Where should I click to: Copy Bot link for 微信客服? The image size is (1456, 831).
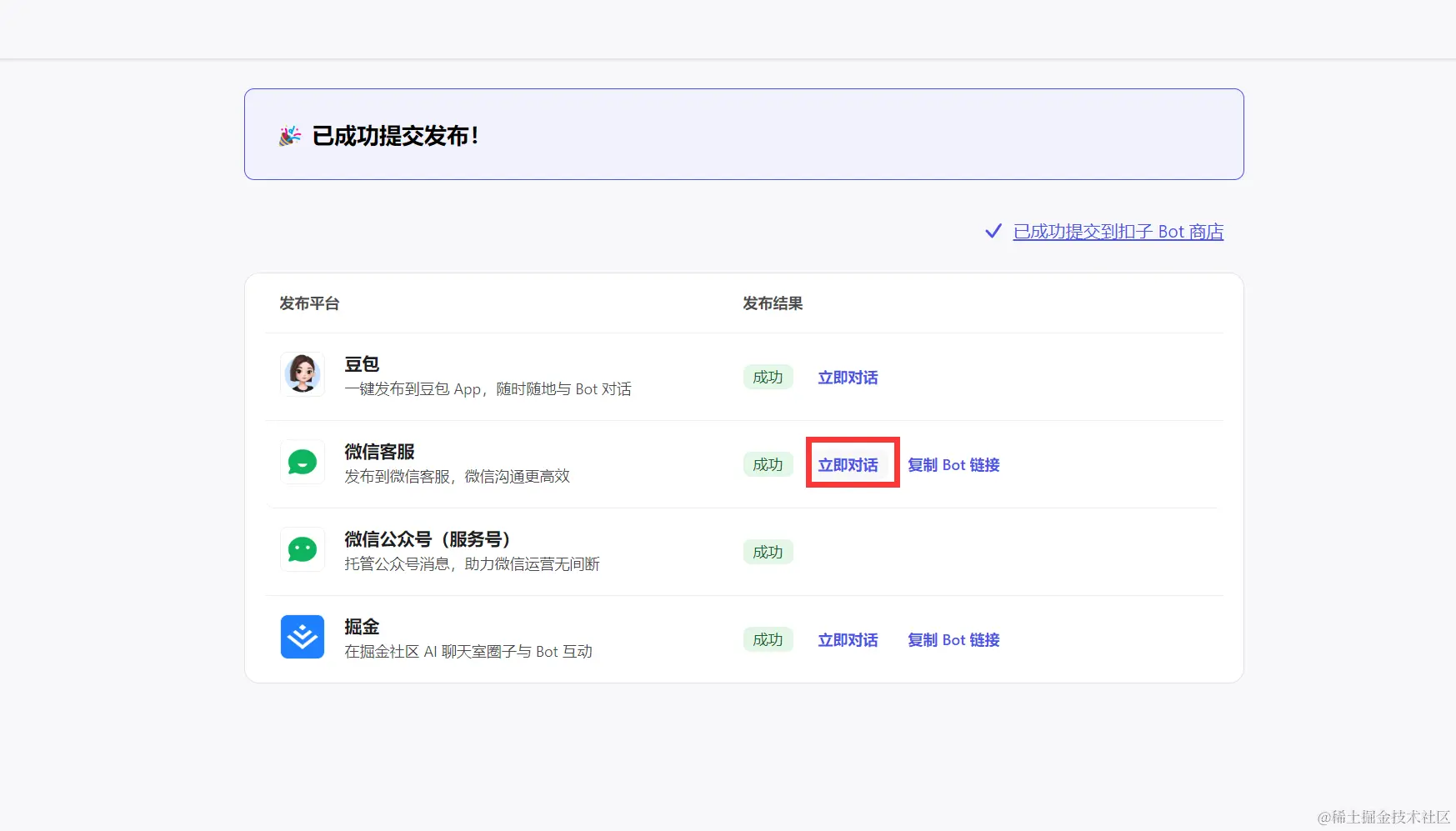coord(953,465)
